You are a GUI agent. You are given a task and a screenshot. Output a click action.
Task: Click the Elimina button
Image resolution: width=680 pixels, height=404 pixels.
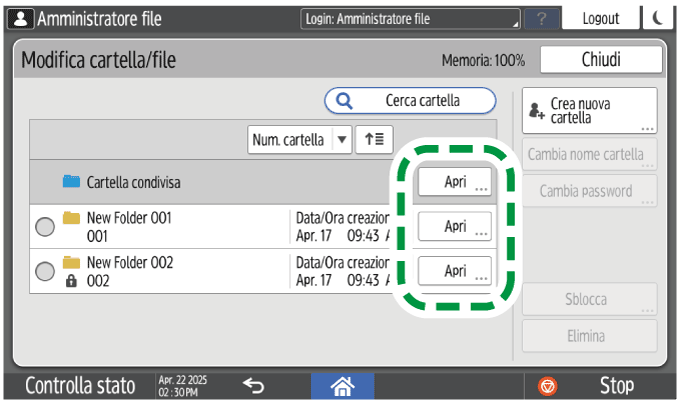[589, 336]
